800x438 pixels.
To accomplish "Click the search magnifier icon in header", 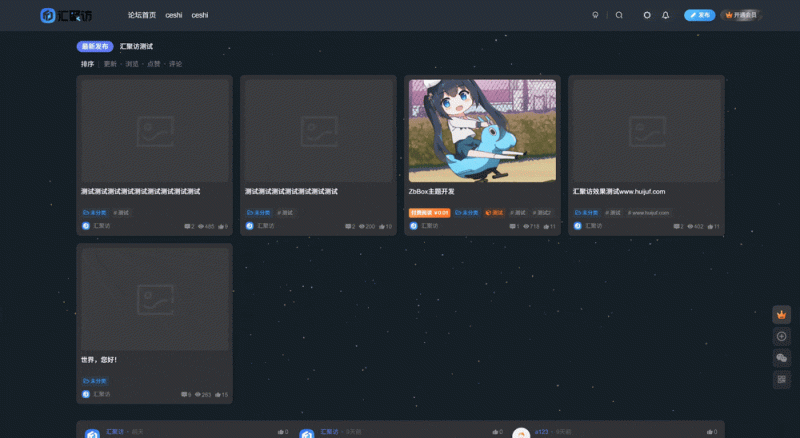I will click(619, 15).
